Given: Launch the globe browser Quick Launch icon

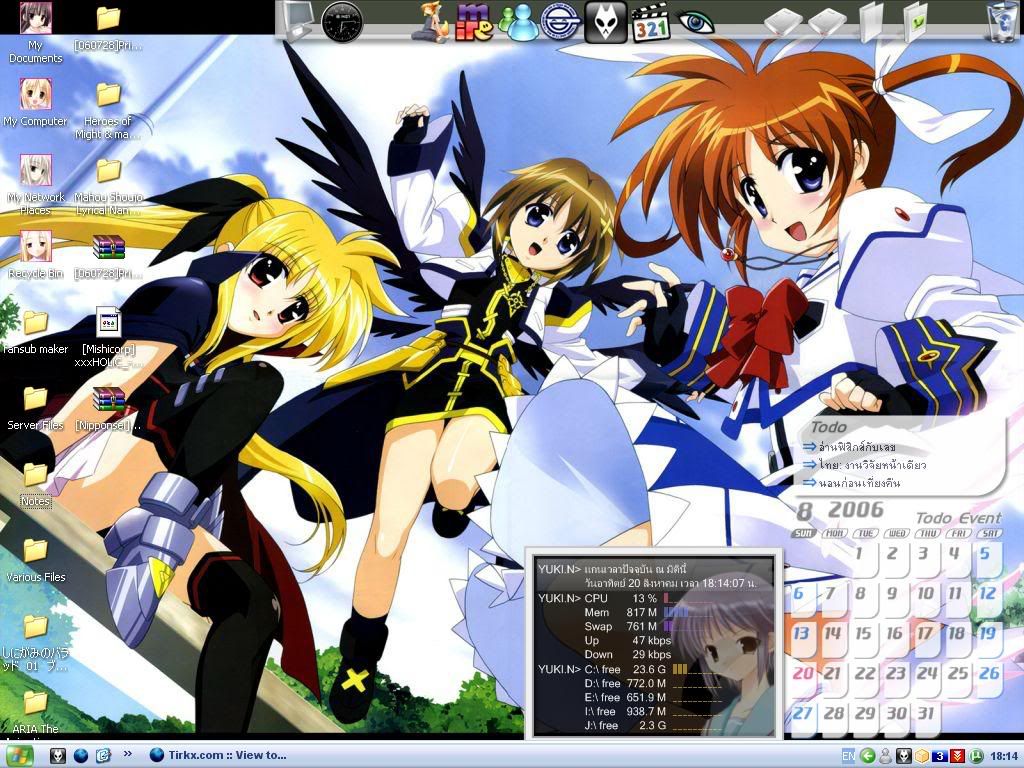Looking at the screenshot, I should tap(81, 756).
